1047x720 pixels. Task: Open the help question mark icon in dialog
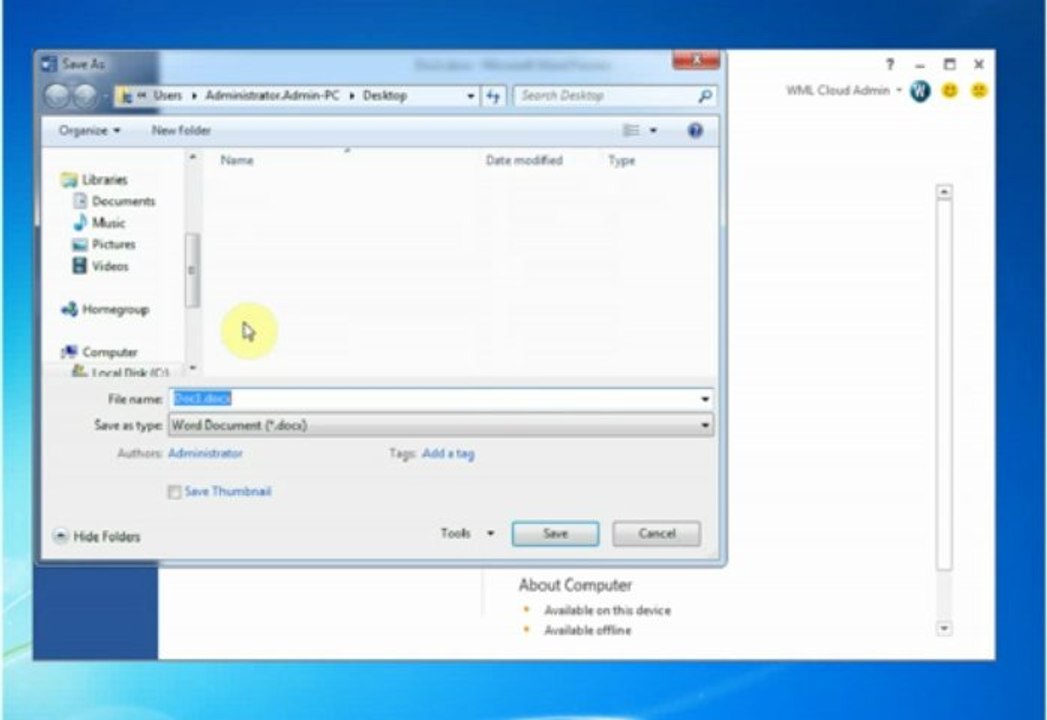tap(695, 130)
